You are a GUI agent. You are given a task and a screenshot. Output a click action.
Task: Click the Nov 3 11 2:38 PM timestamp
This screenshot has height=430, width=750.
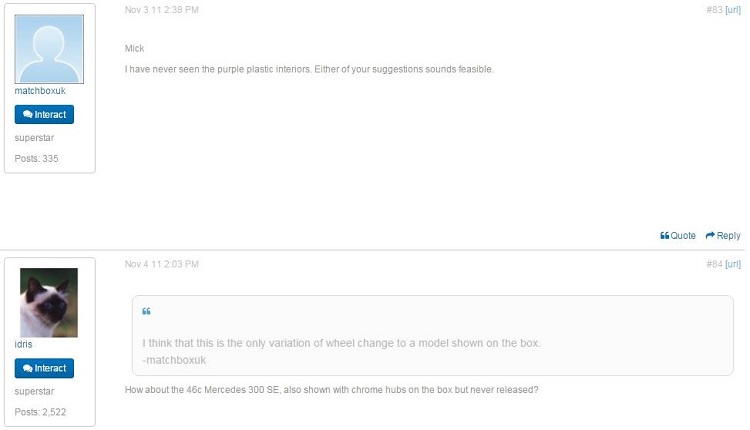162,10
